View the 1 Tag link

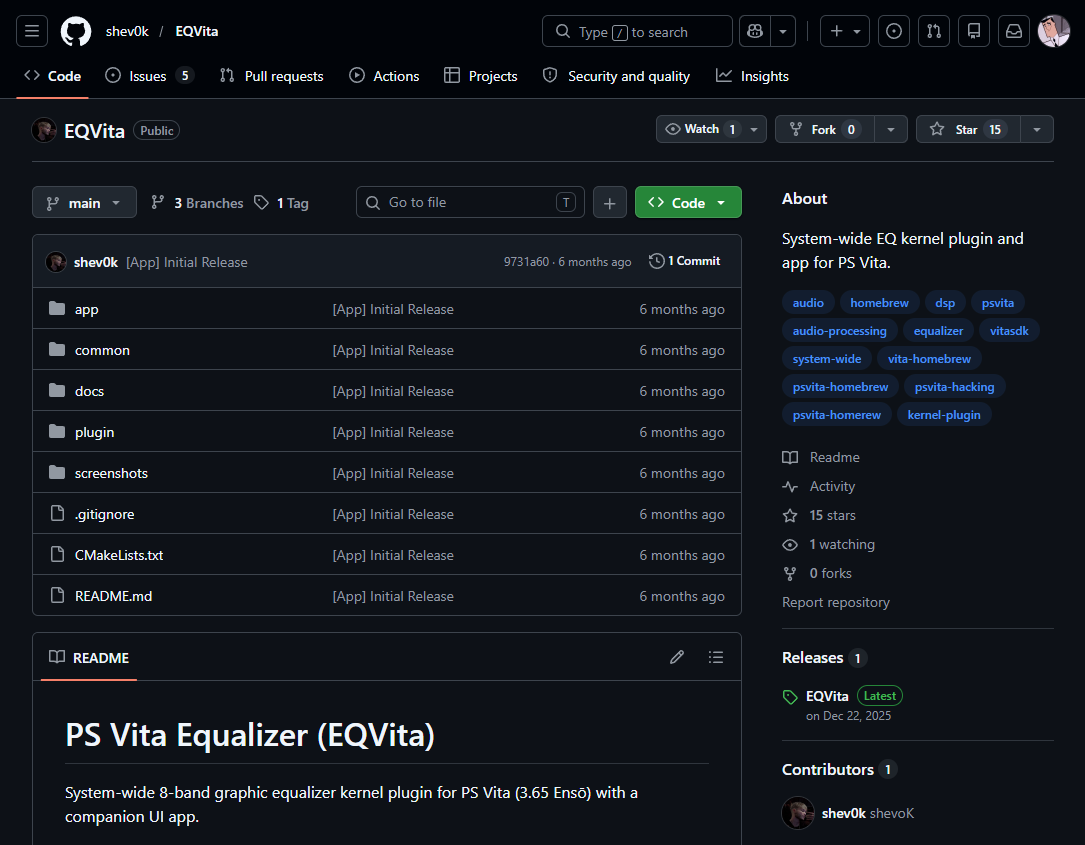pos(282,203)
